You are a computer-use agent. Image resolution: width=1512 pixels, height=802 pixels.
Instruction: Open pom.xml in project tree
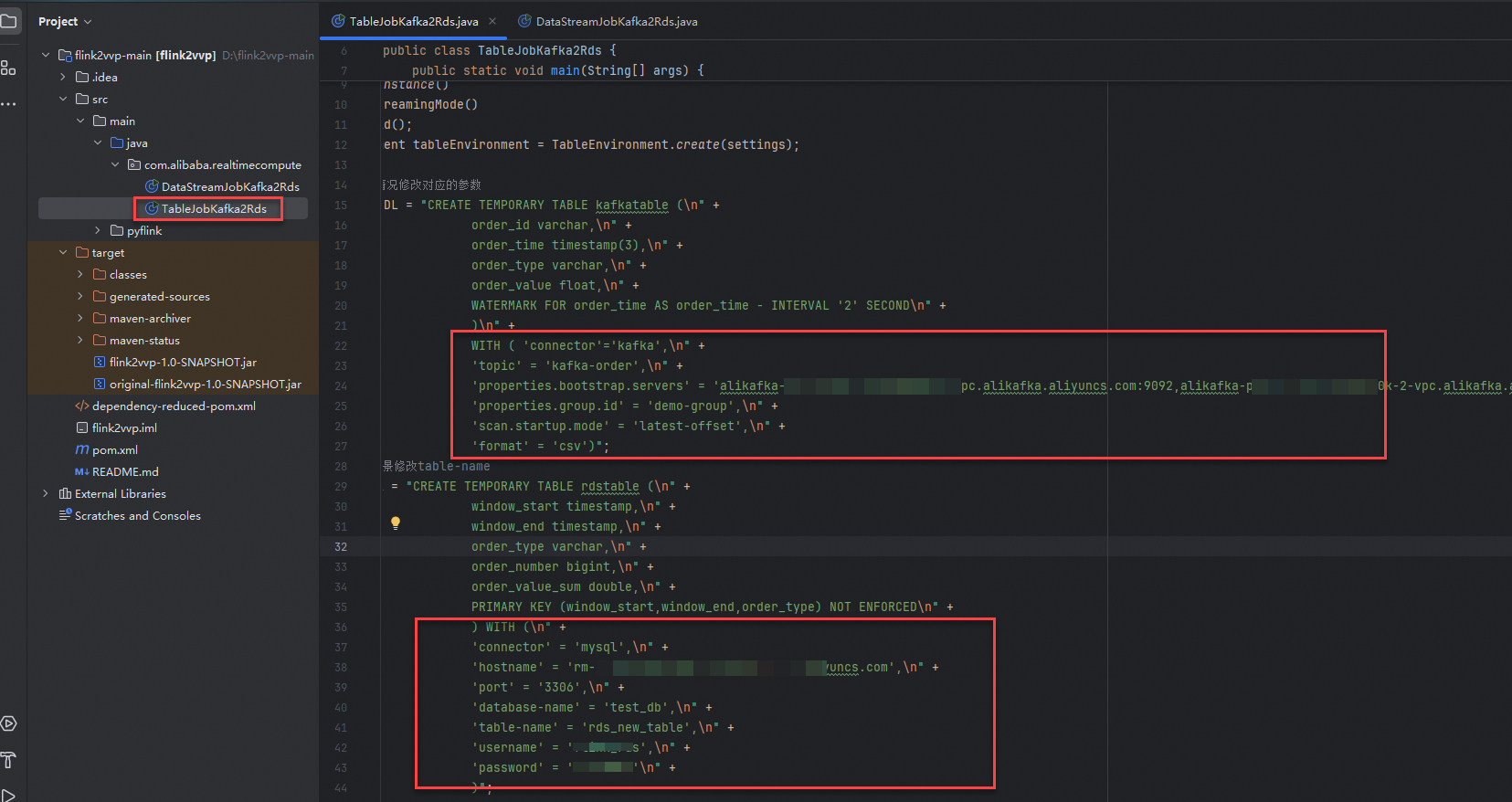coord(106,449)
